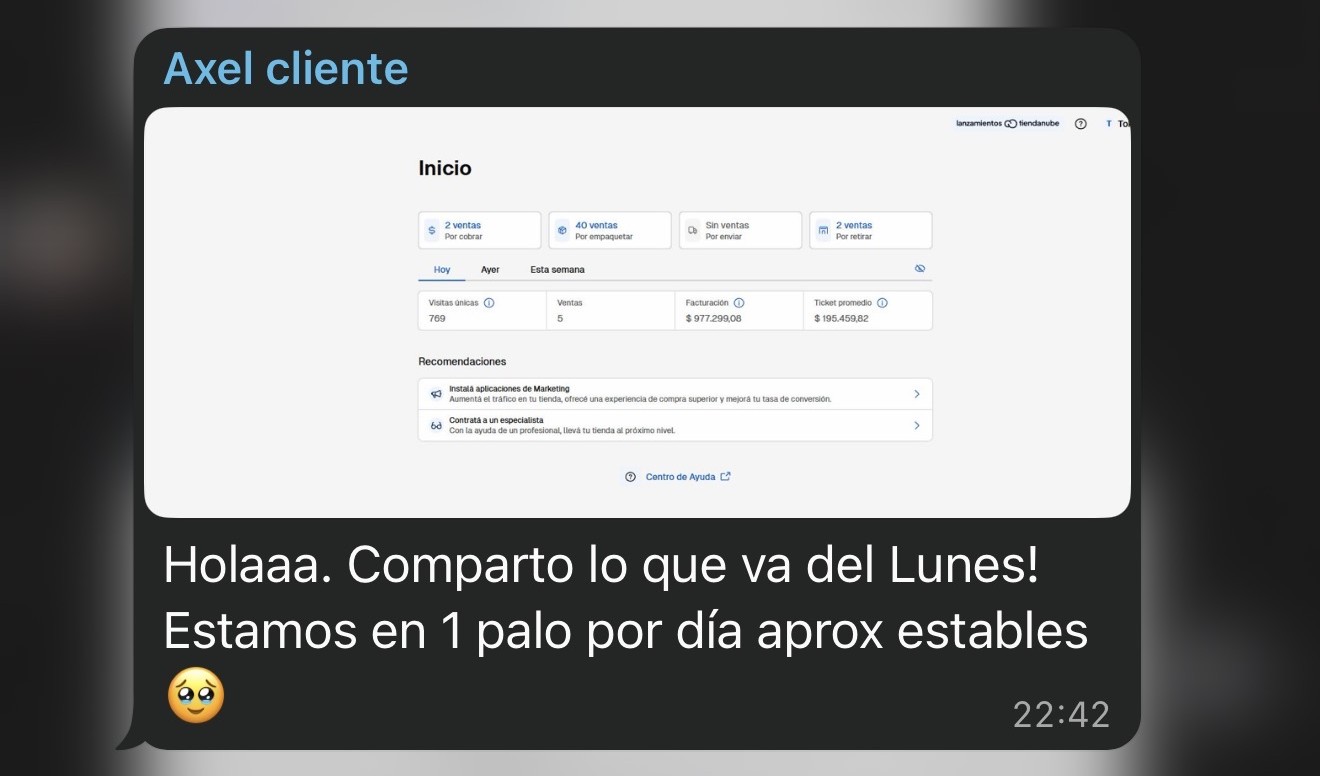Screen dimensions: 1320x776
Task: Hide the sales metrics with the eye-slash toggle
Action: pos(920,268)
